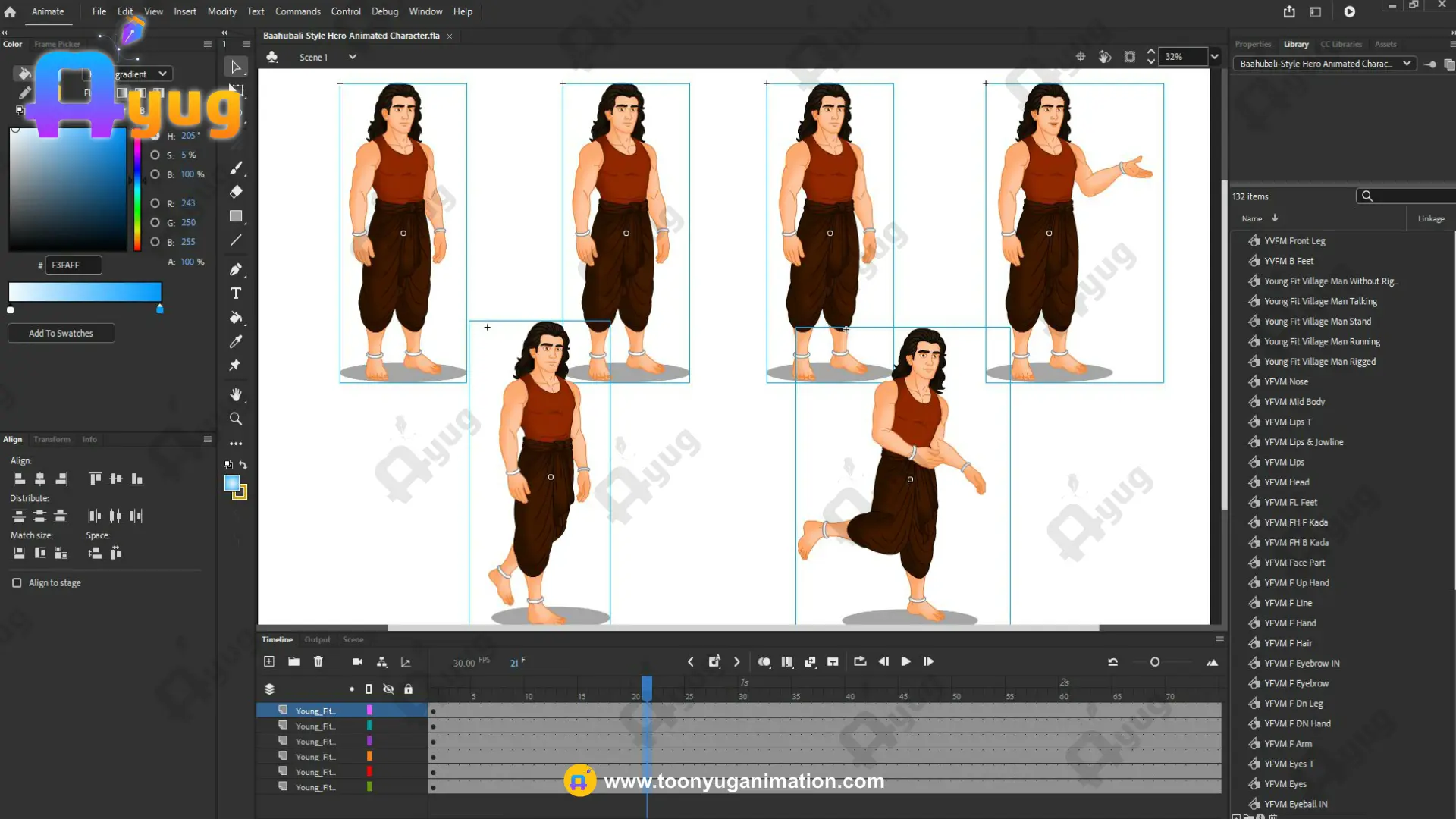Viewport: 1456px width, 819px height.
Task: Click the new layer icon in timeline
Action: [x=269, y=661]
